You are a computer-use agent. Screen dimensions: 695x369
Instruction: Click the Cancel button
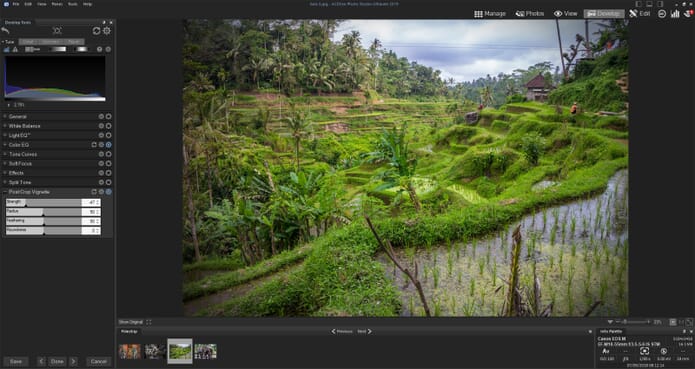pos(98,361)
